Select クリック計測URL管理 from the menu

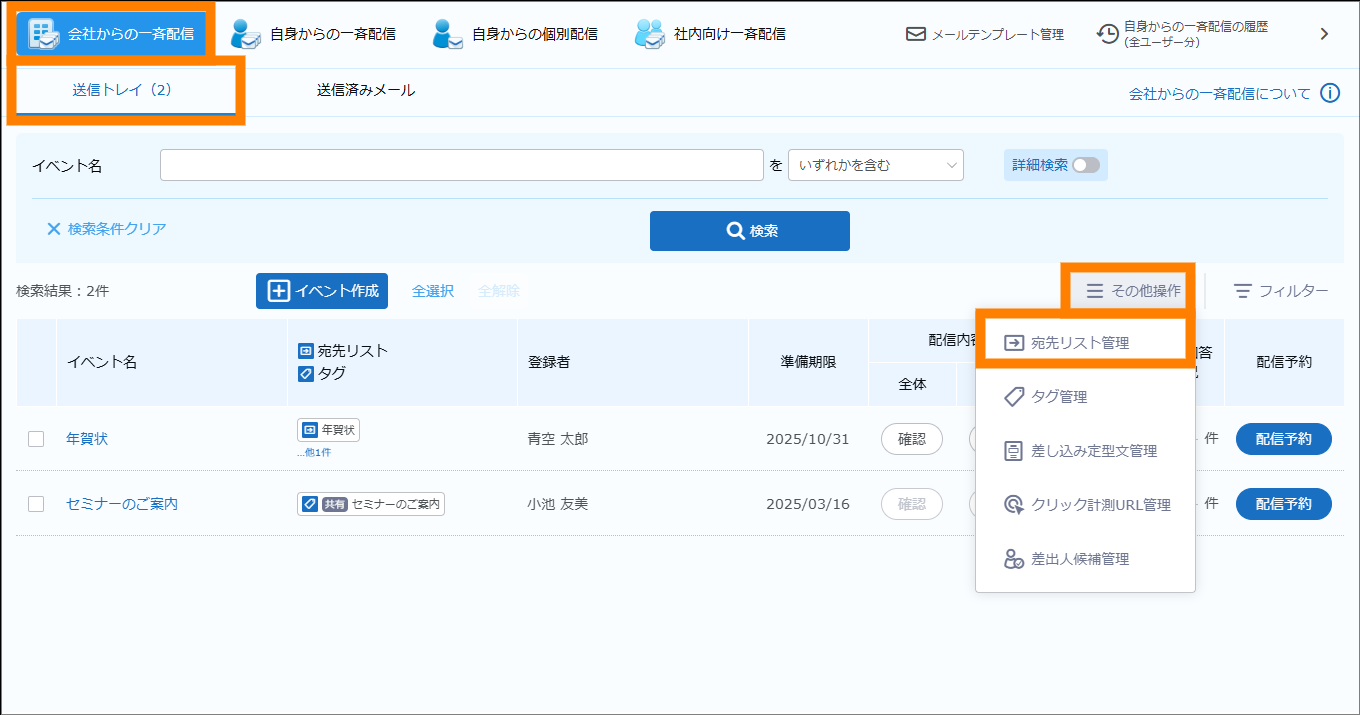(1100, 505)
